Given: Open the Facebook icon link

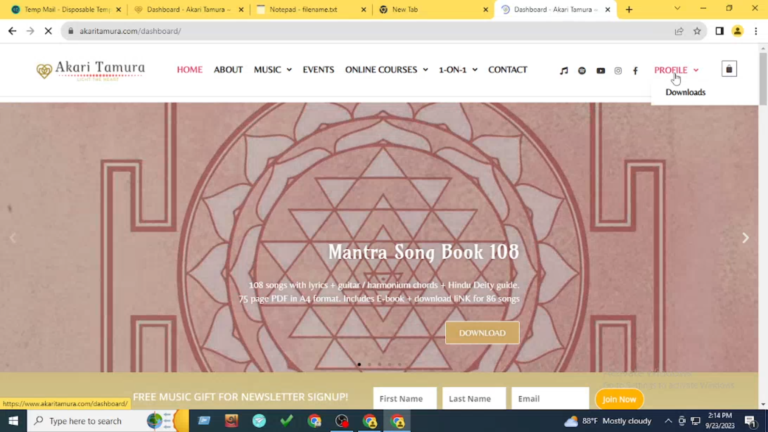Looking at the screenshot, I should click(x=635, y=71).
